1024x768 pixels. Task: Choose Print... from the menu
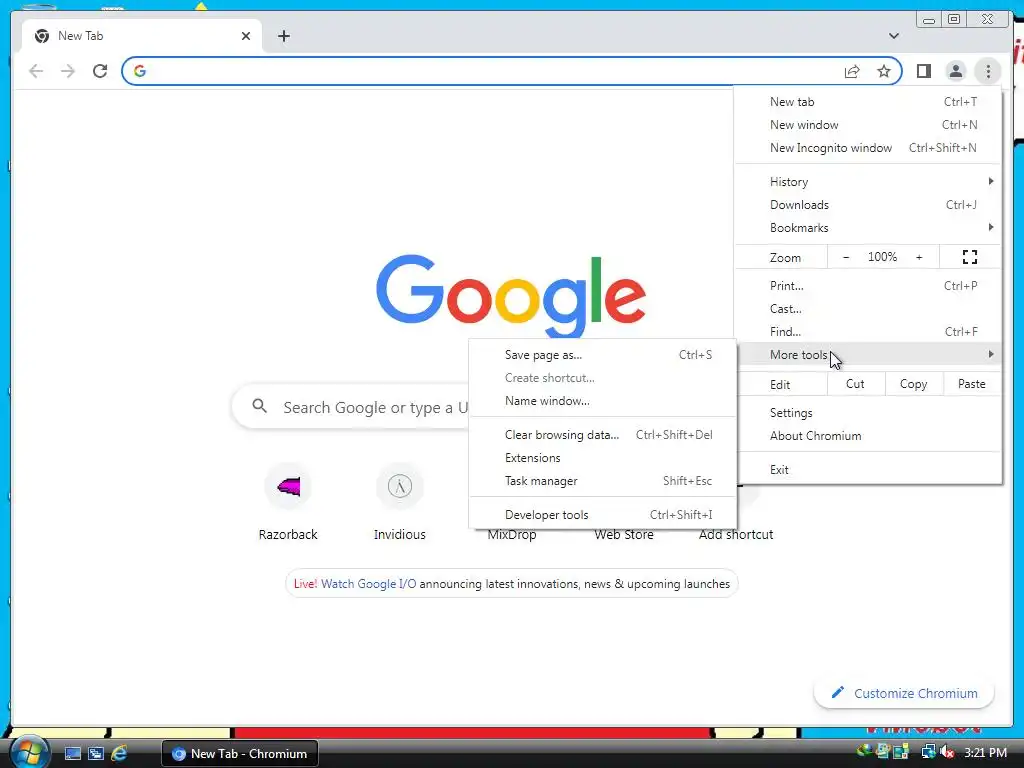pyautogui.click(x=869, y=285)
